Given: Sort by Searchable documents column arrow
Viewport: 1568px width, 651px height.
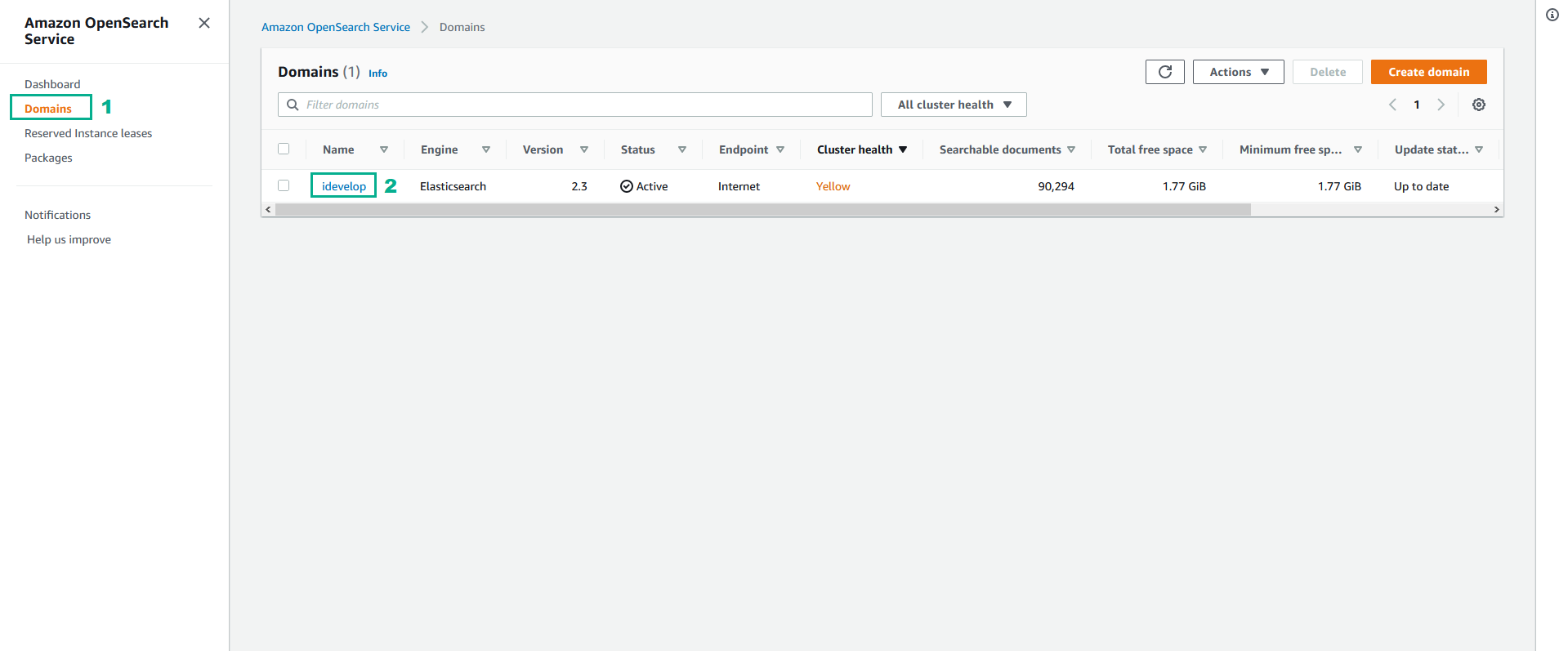Looking at the screenshot, I should click(x=1070, y=149).
